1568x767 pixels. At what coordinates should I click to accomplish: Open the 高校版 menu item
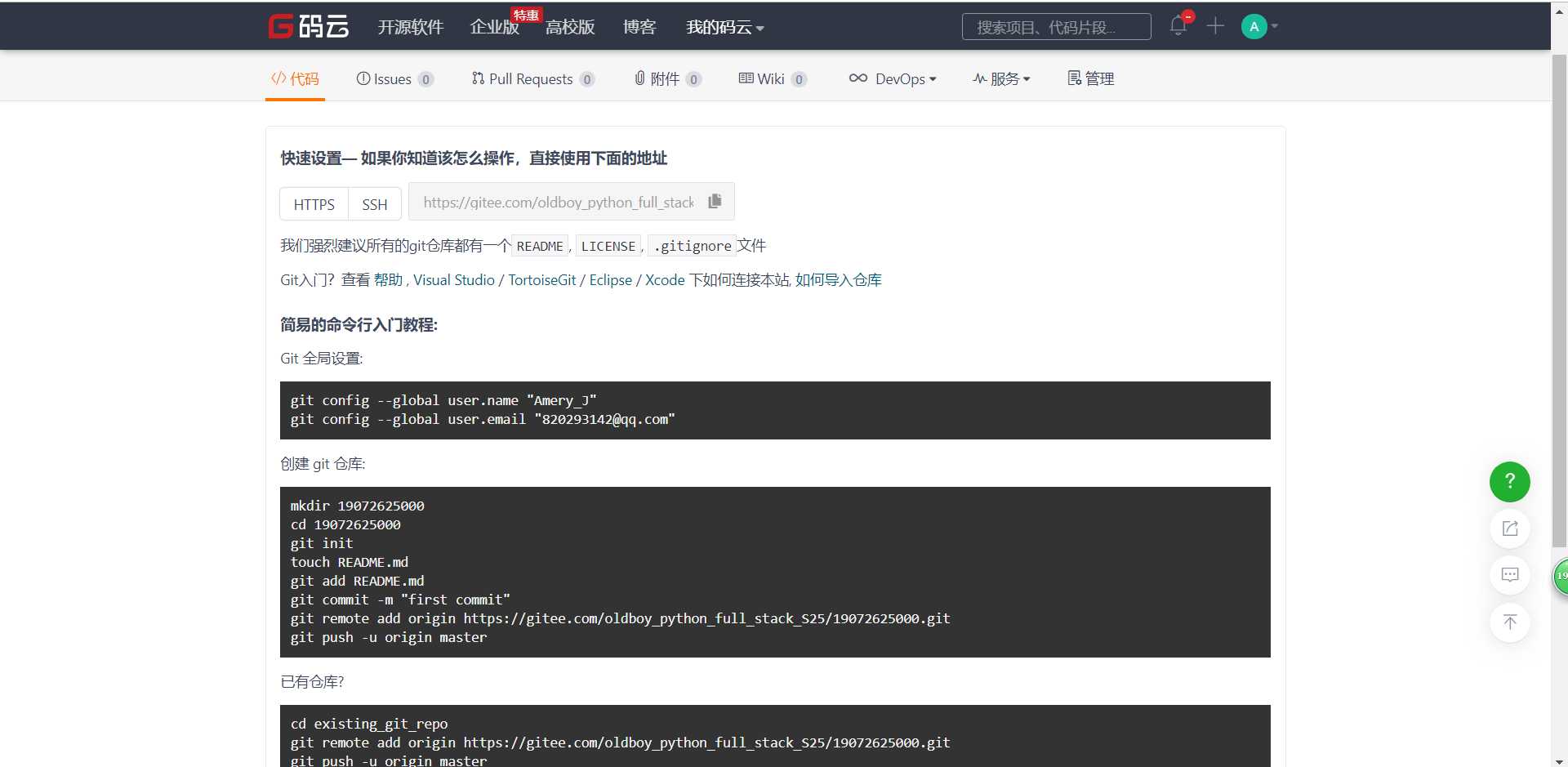tap(570, 27)
